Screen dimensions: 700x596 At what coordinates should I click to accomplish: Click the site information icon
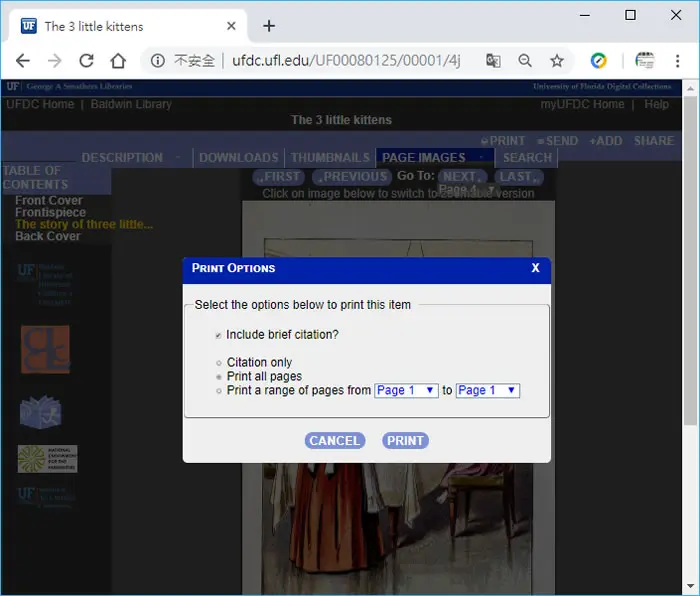point(158,60)
